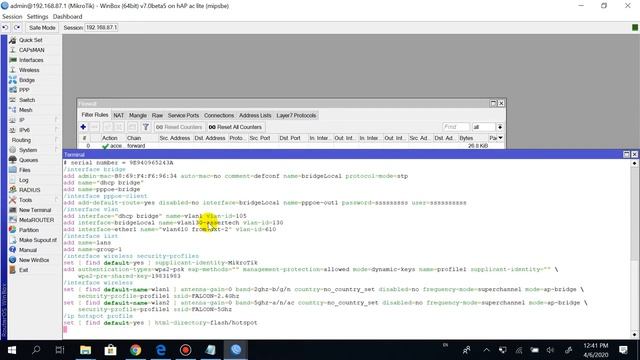Viewport: 640px width, 360px height.
Task: Open Wireless sidebar entry
Action: (x=29, y=70)
